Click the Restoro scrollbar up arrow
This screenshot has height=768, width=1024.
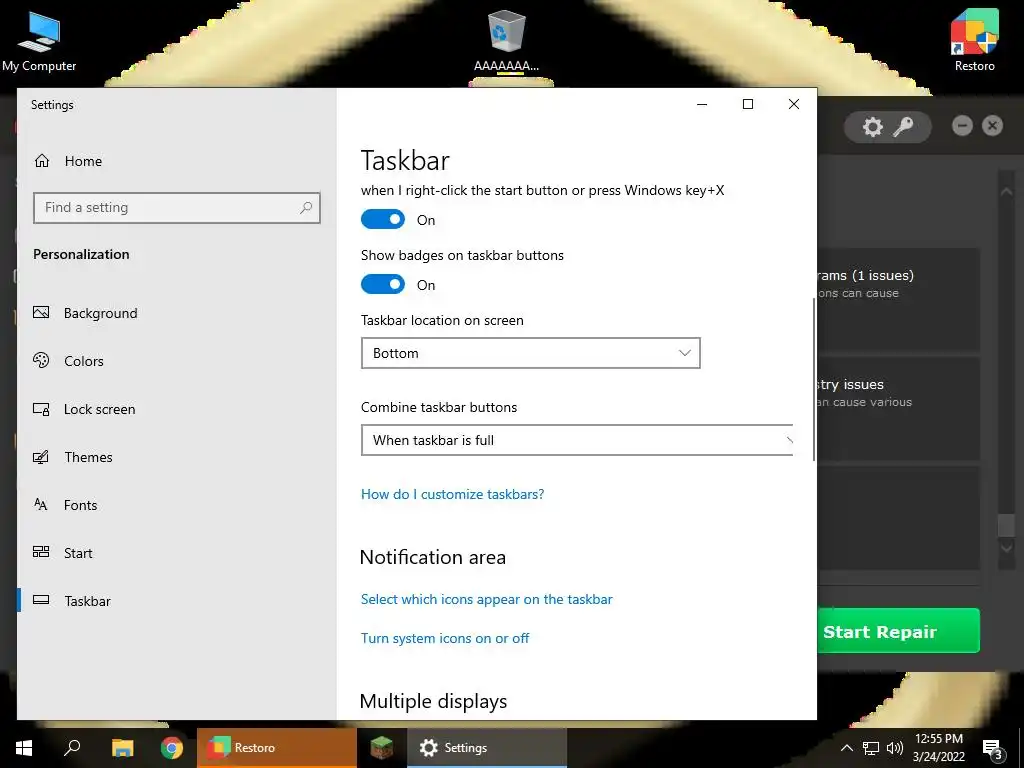pyautogui.click(x=1006, y=191)
